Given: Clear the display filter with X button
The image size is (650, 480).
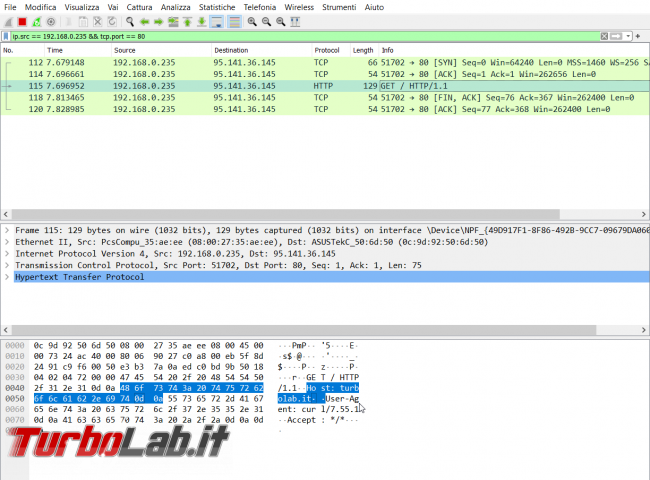Looking at the screenshot, I should (x=604, y=36).
